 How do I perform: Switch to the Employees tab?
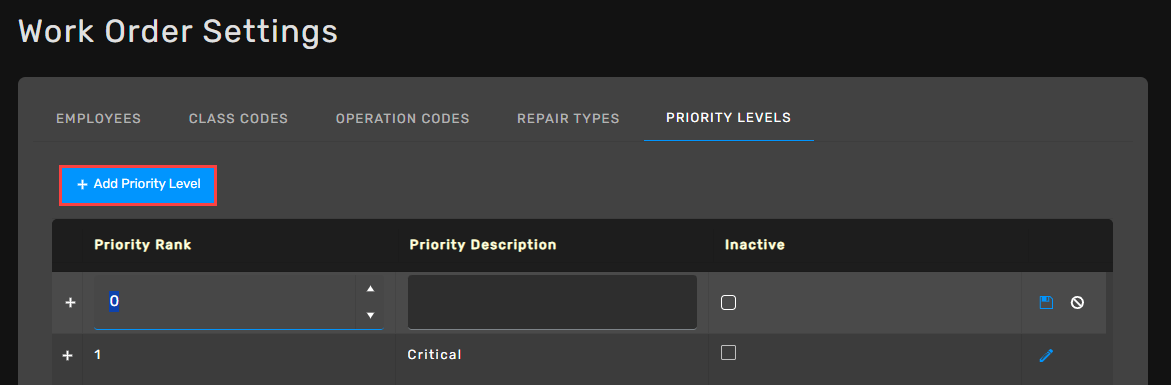[x=99, y=119]
